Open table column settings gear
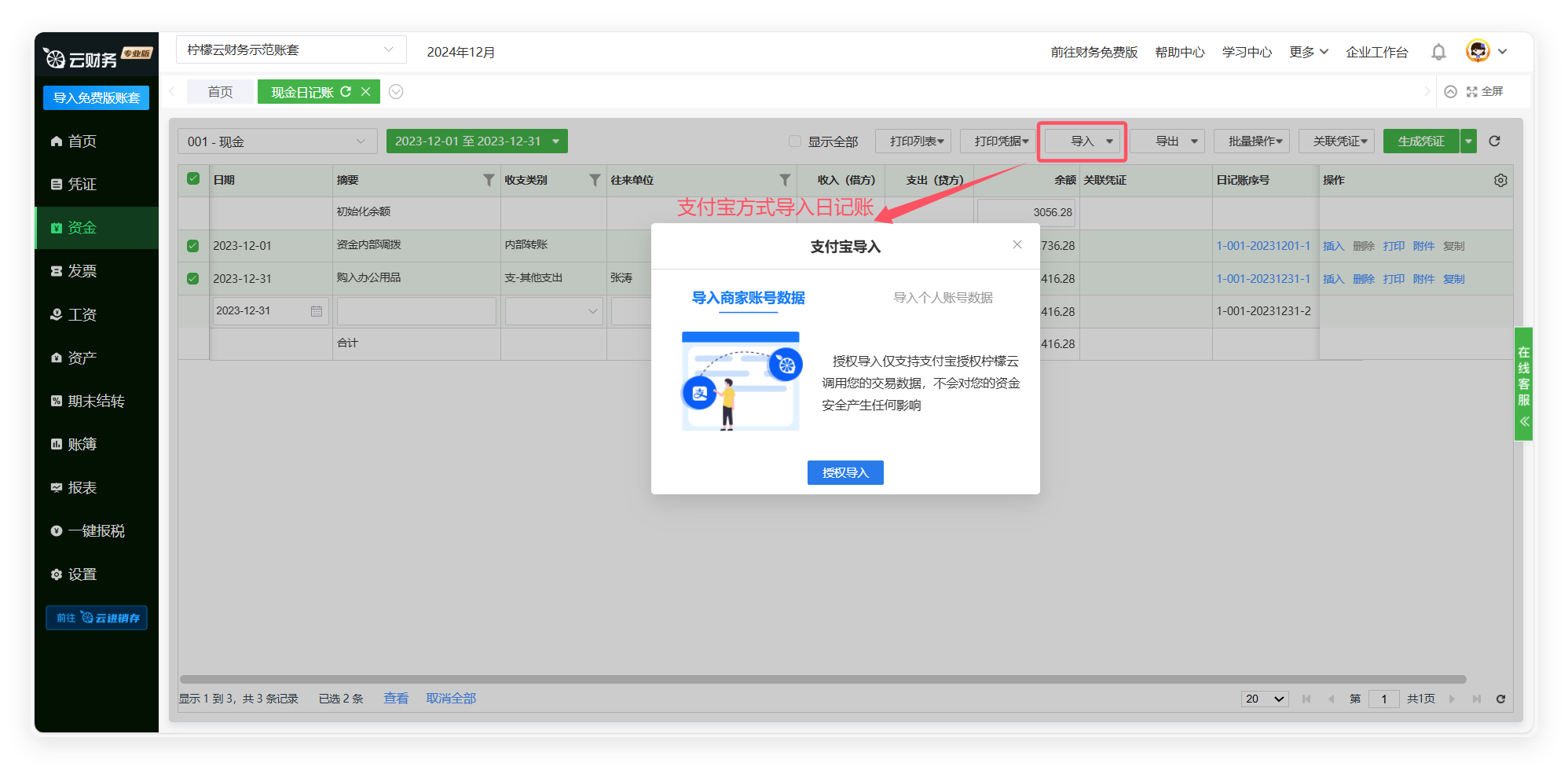1568x767 pixels. coord(1500,180)
